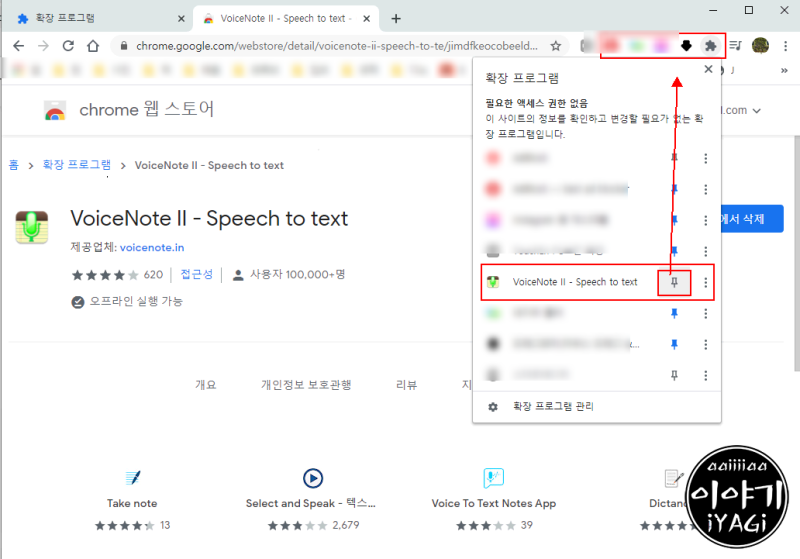The image size is (800, 559).
Task: Click the chrome web store logo
Action: coord(55,110)
